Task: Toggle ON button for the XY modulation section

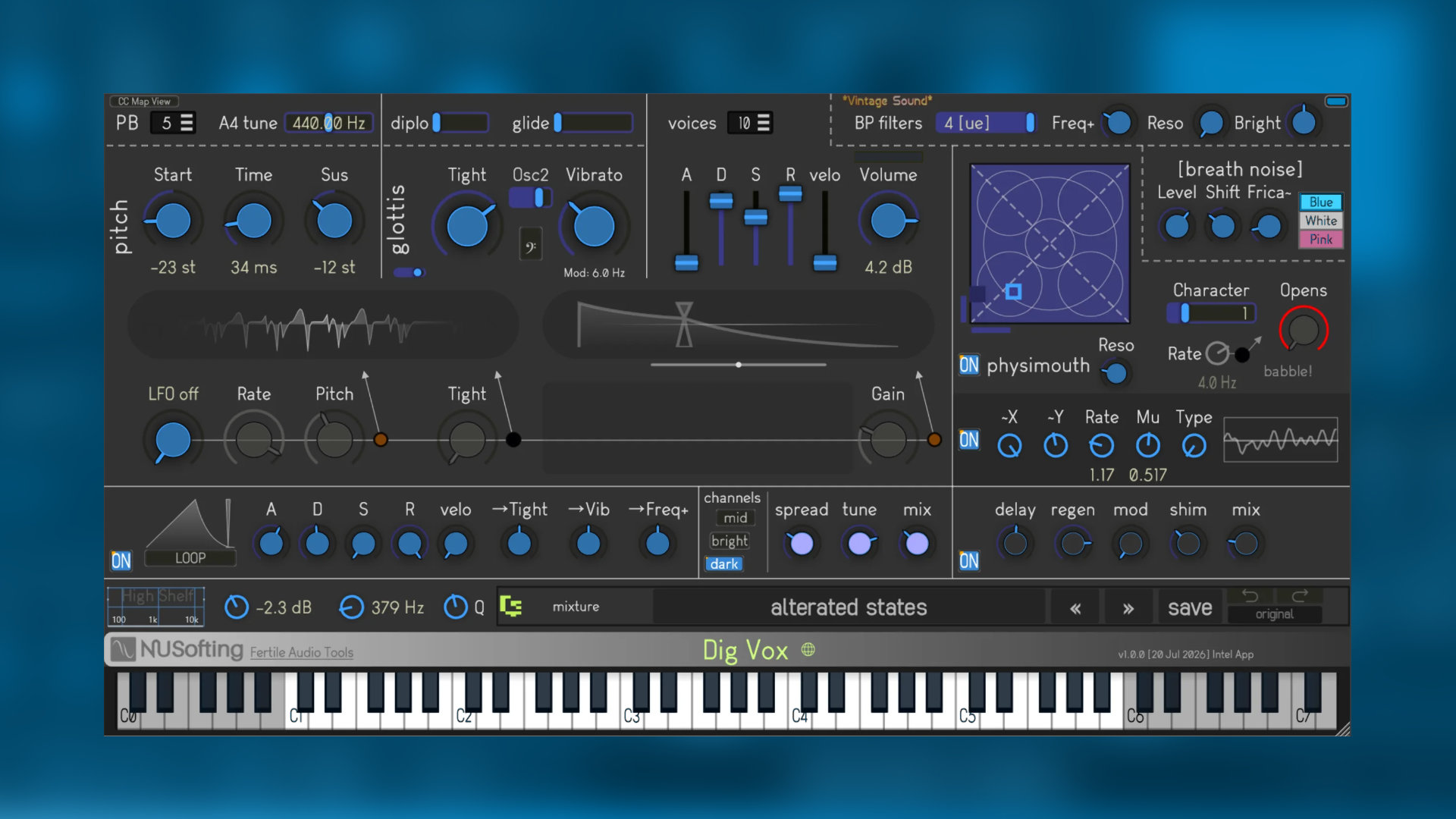Action: [x=969, y=440]
